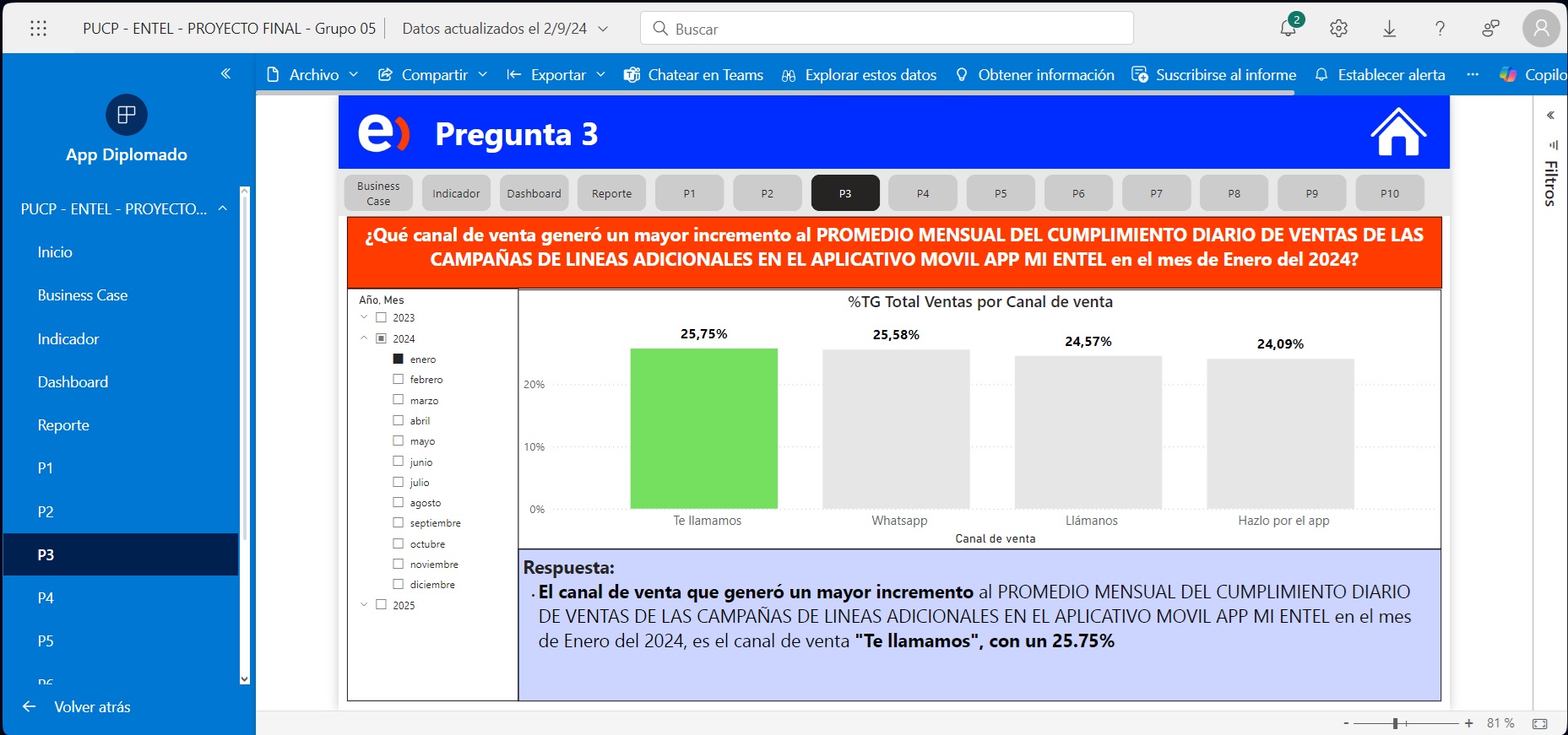Image resolution: width=1568 pixels, height=735 pixels.
Task: Check the abril checkbox
Action: coord(398,420)
